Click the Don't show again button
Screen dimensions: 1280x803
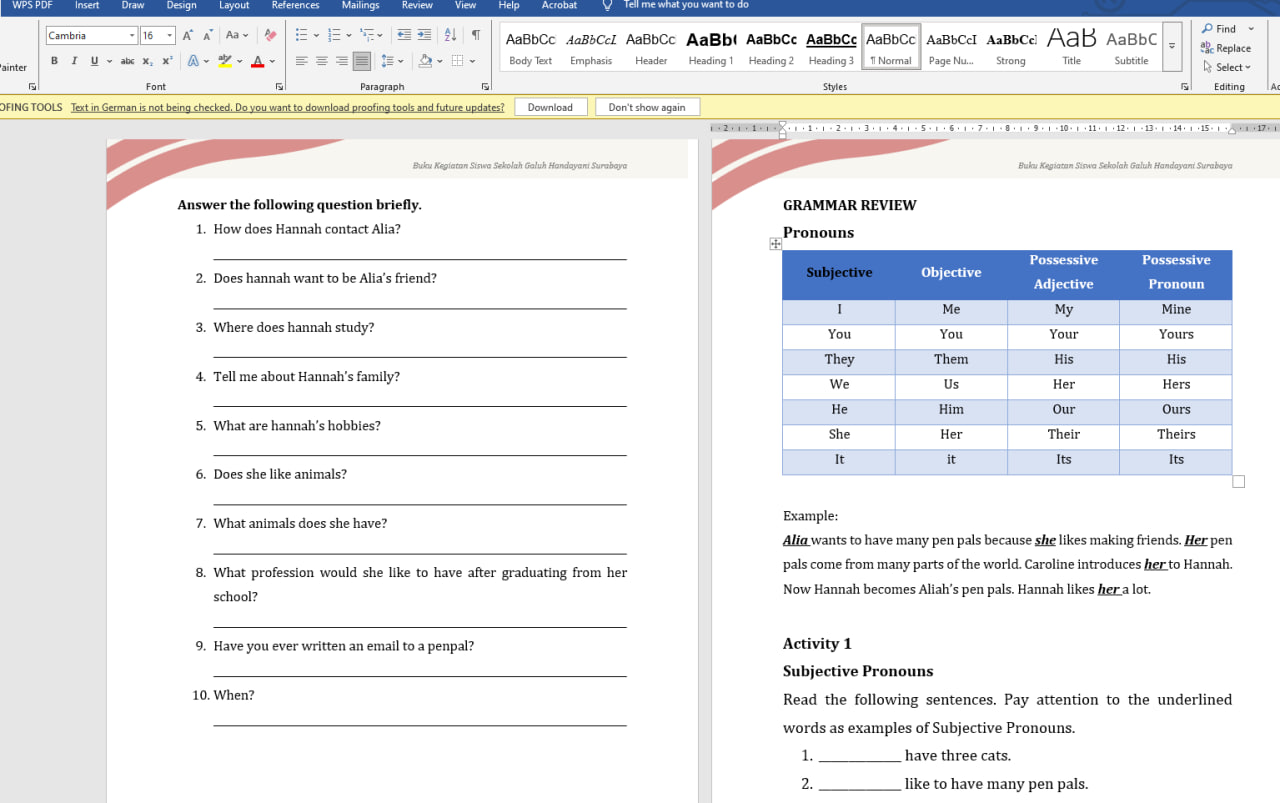647,107
